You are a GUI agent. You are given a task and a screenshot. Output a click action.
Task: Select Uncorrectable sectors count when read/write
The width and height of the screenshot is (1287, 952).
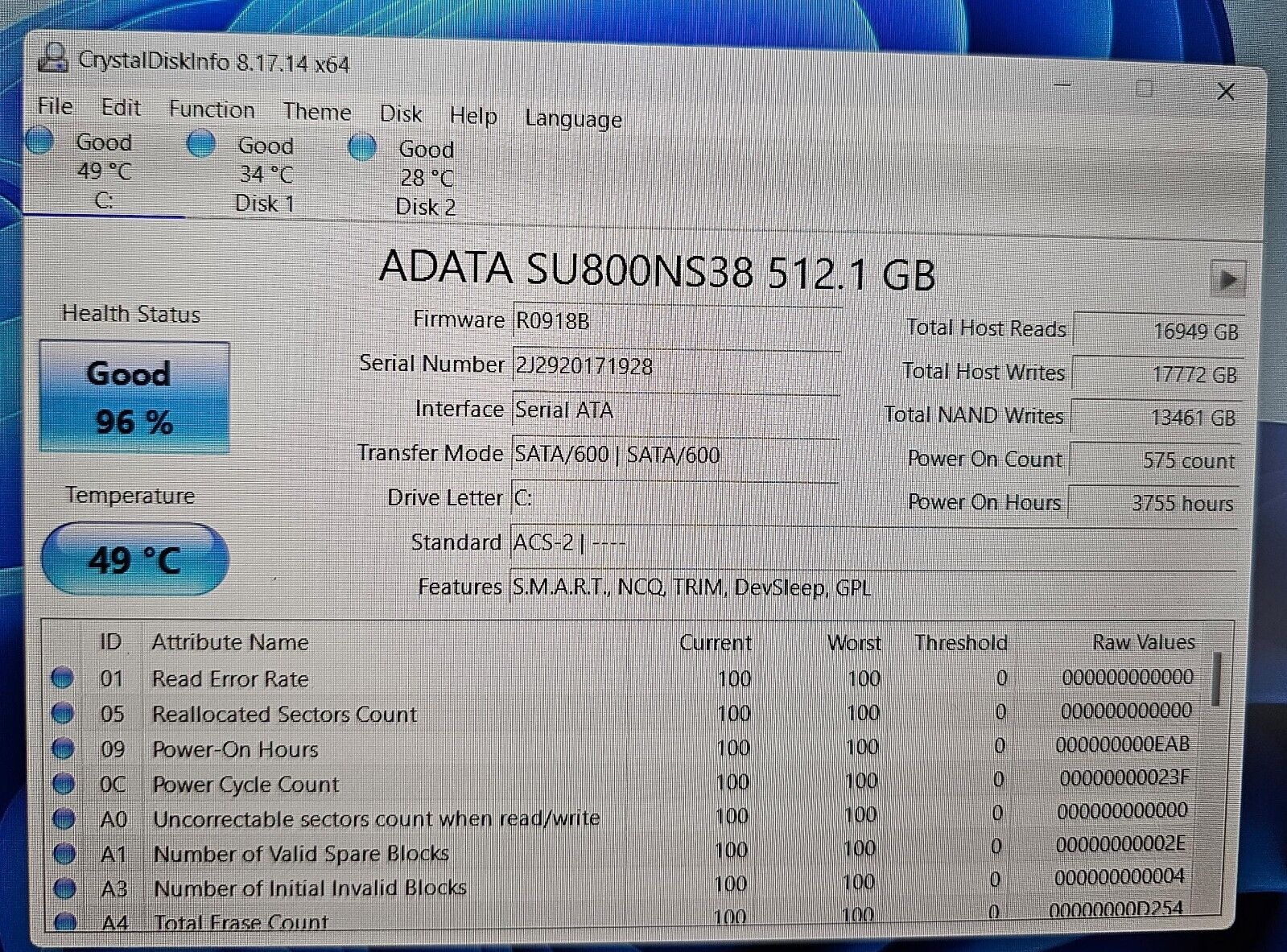377,818
